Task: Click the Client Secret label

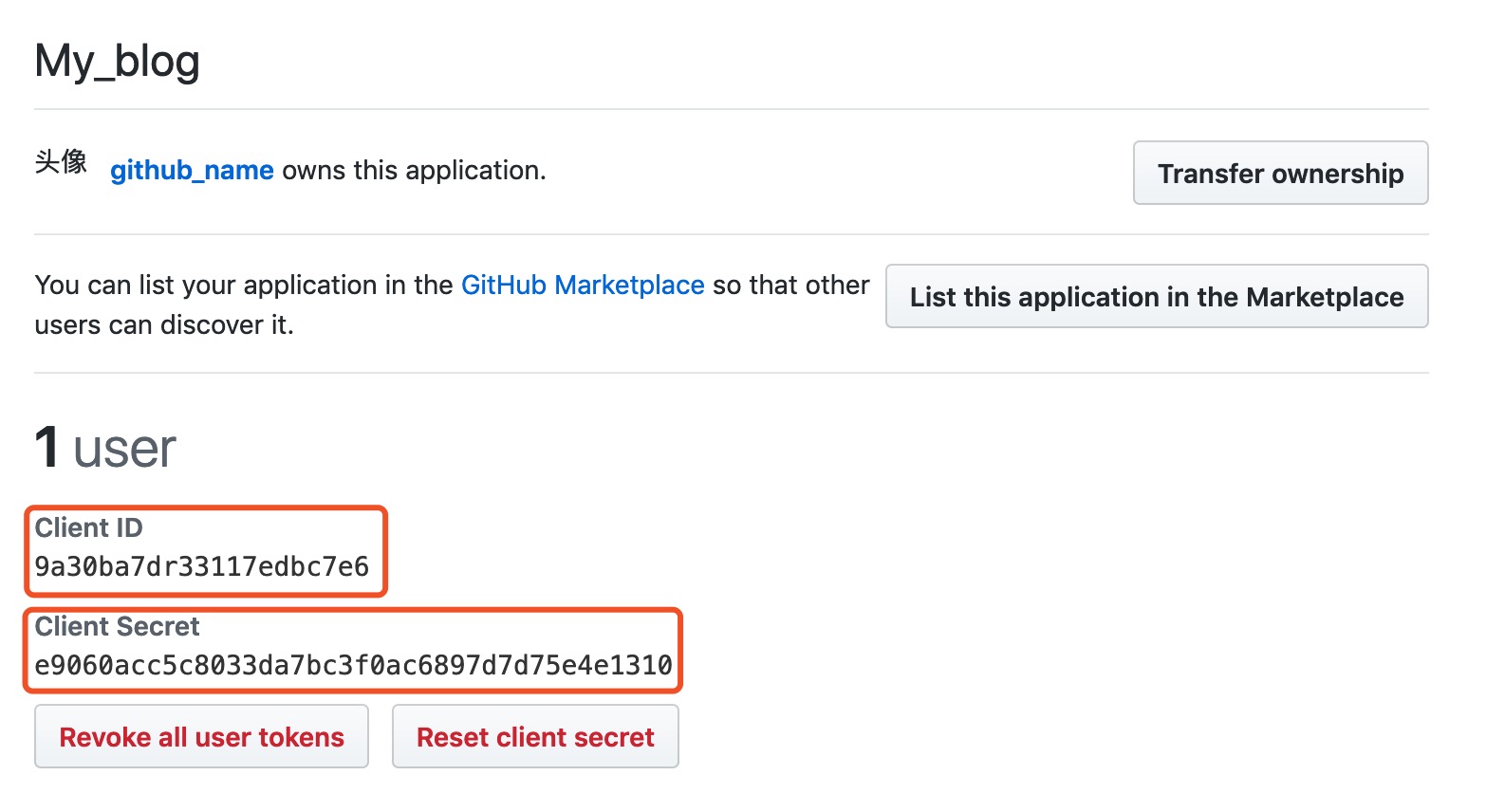Action: click(117, 626)
